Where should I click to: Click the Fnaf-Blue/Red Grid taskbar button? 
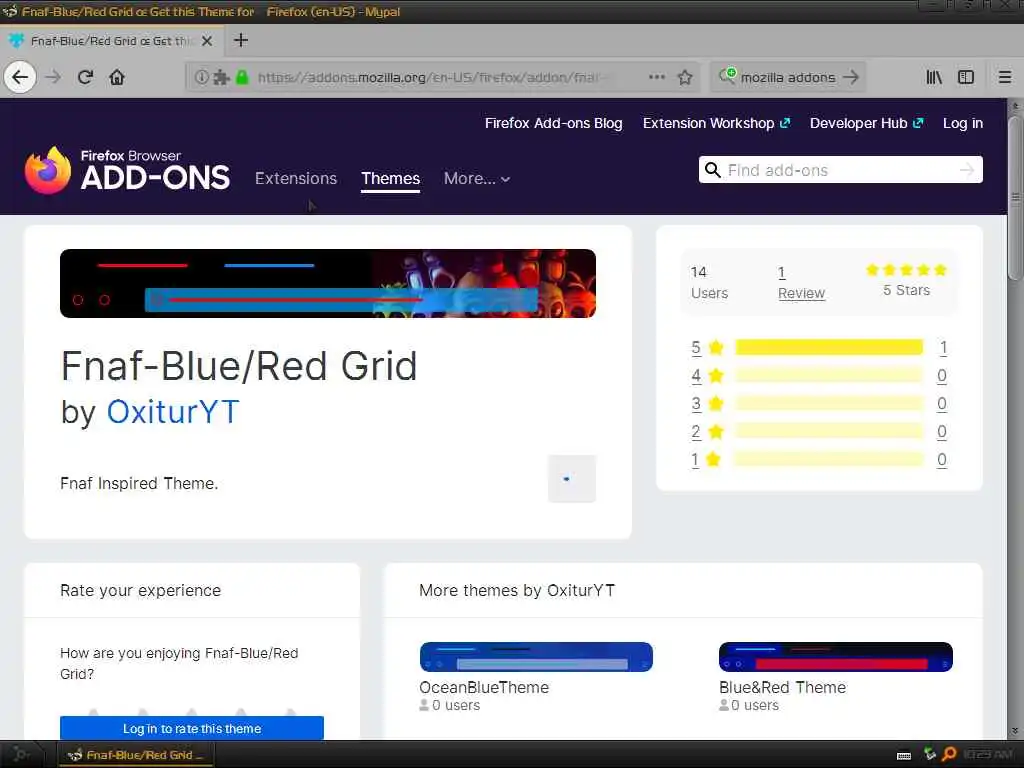tap(136, 755)
